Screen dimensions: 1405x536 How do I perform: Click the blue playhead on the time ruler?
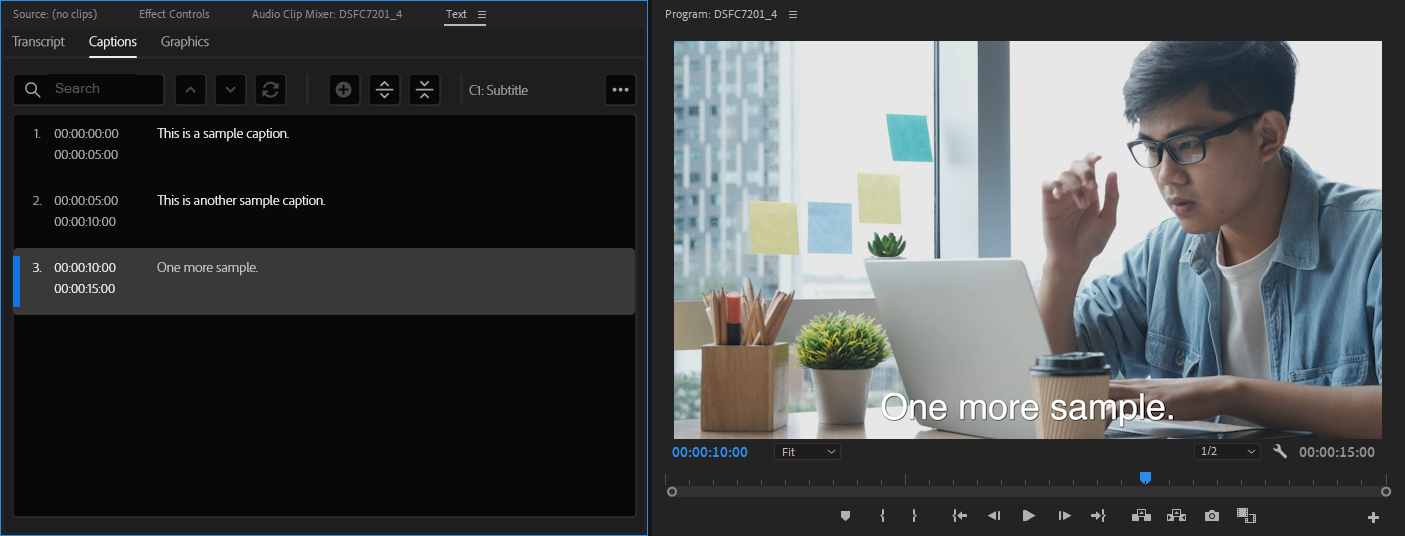1145,478
